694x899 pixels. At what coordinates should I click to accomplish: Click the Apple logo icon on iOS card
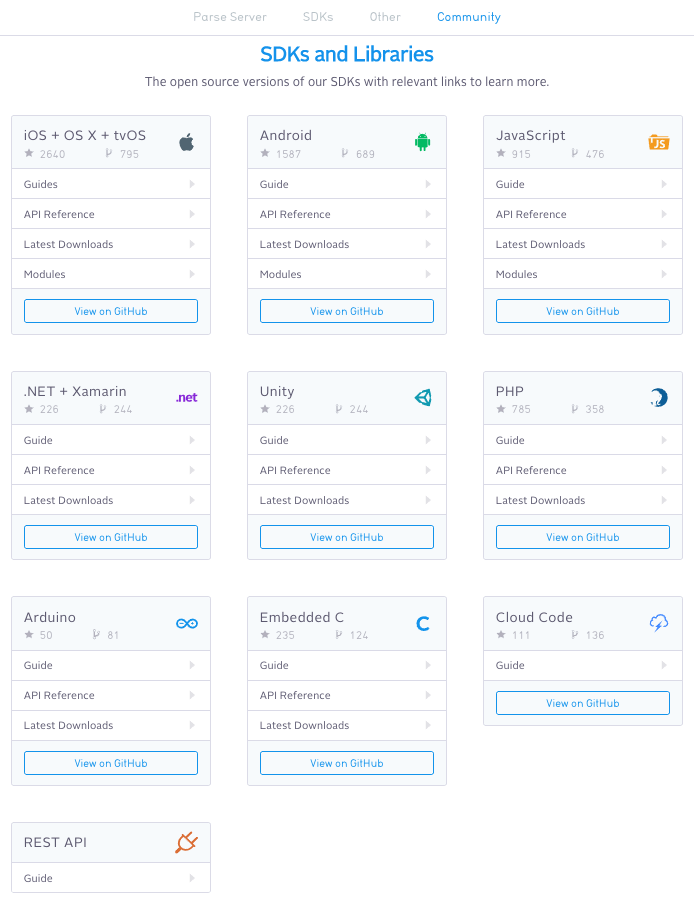[x=186, y=142]
